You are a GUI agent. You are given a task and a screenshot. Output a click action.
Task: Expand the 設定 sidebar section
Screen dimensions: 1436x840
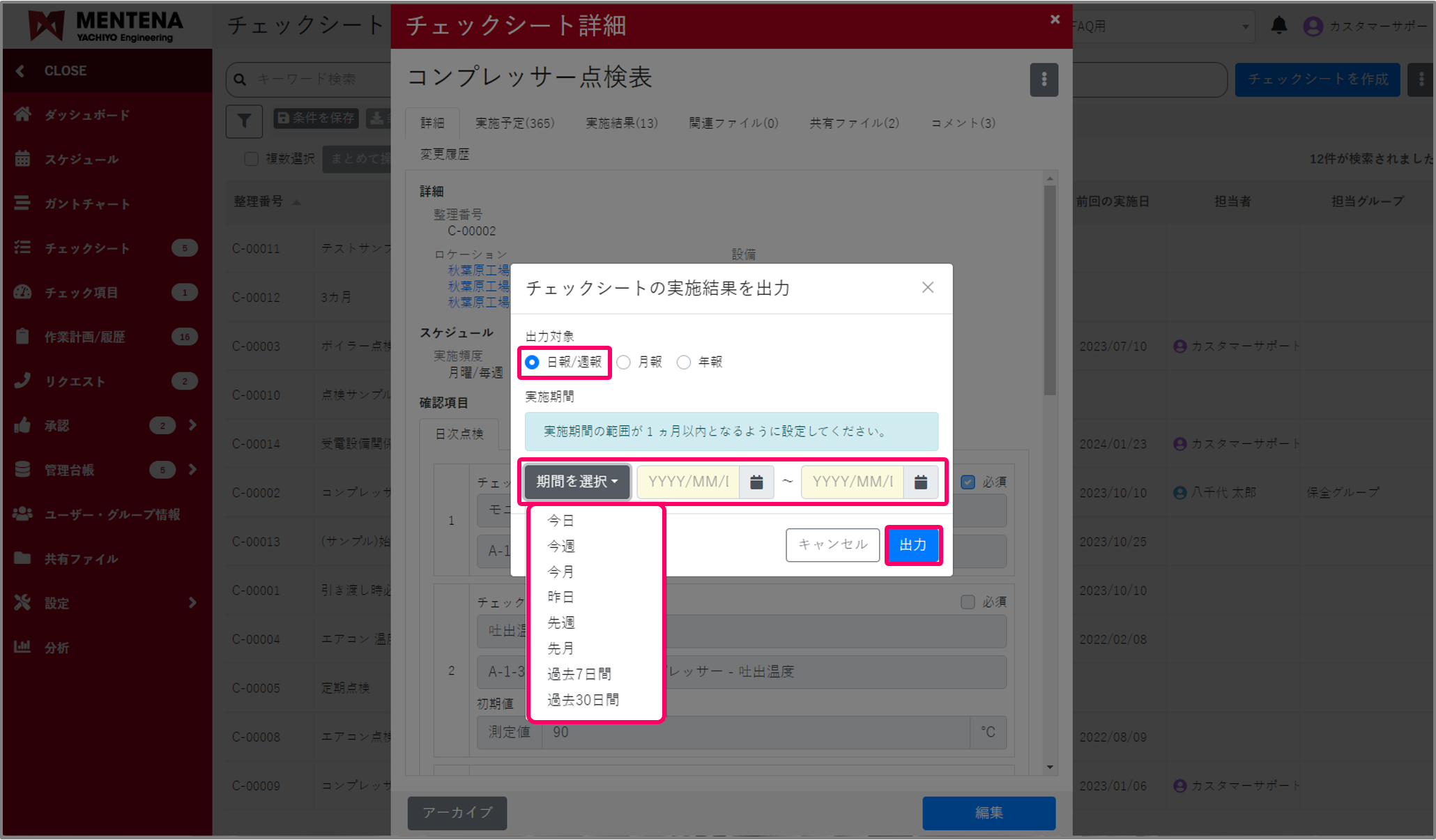click(x=192, y=603)
